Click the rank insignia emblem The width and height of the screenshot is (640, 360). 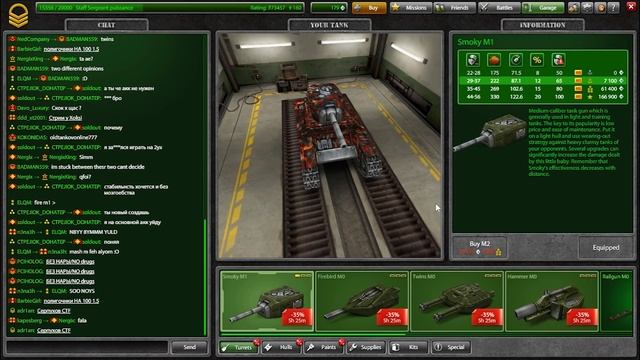pos(18,16)
